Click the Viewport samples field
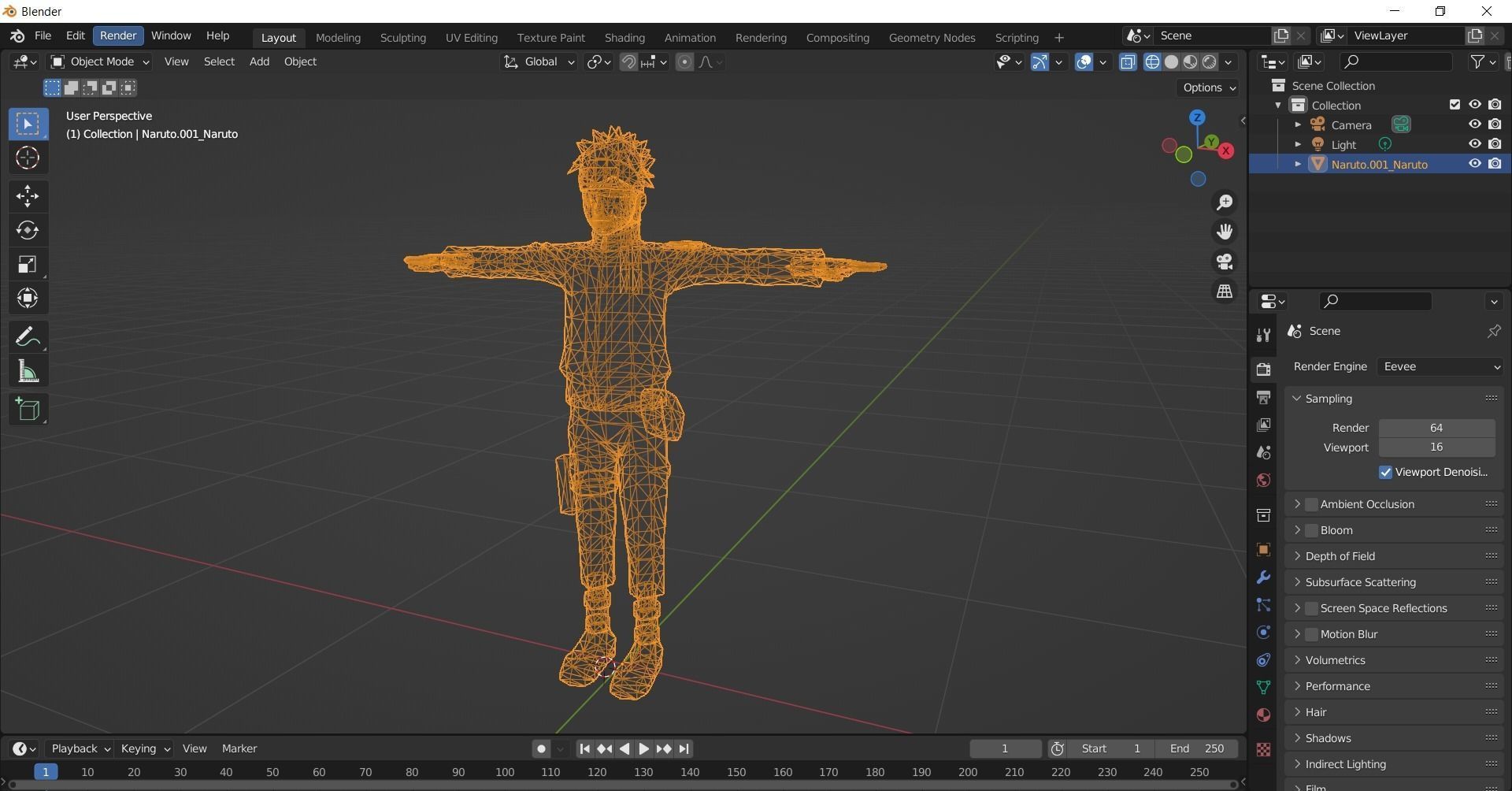Screen dimensions: 1512x791 tap(1436, 447)
